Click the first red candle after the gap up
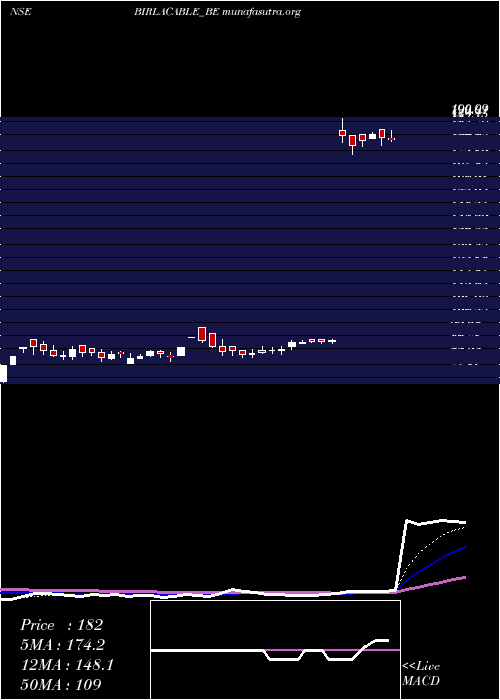The height and width of the screenshot is (700, 500). 342,133
